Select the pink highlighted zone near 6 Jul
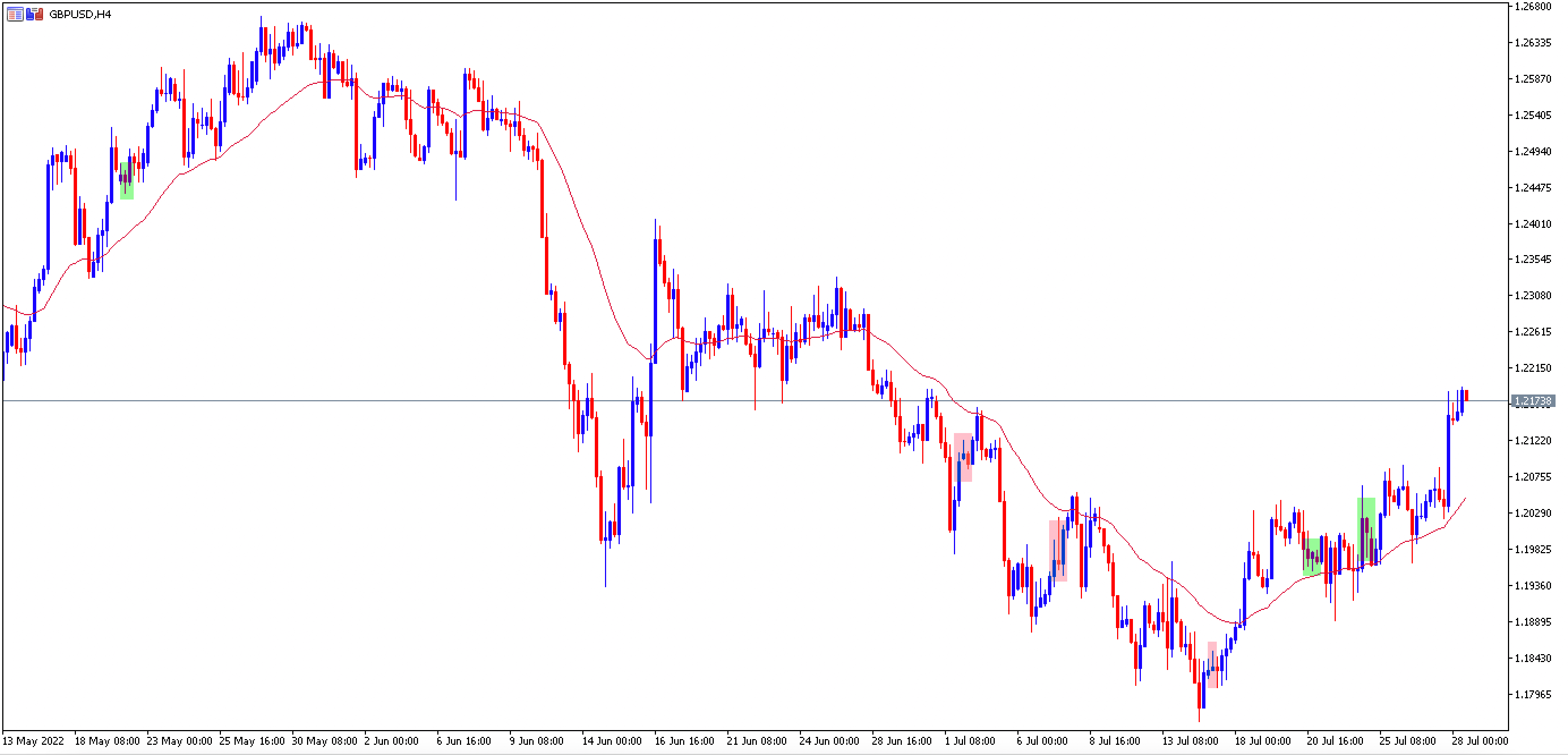Image resolution: width=1568 pixels, height=755 pixels. point(1058,550)
